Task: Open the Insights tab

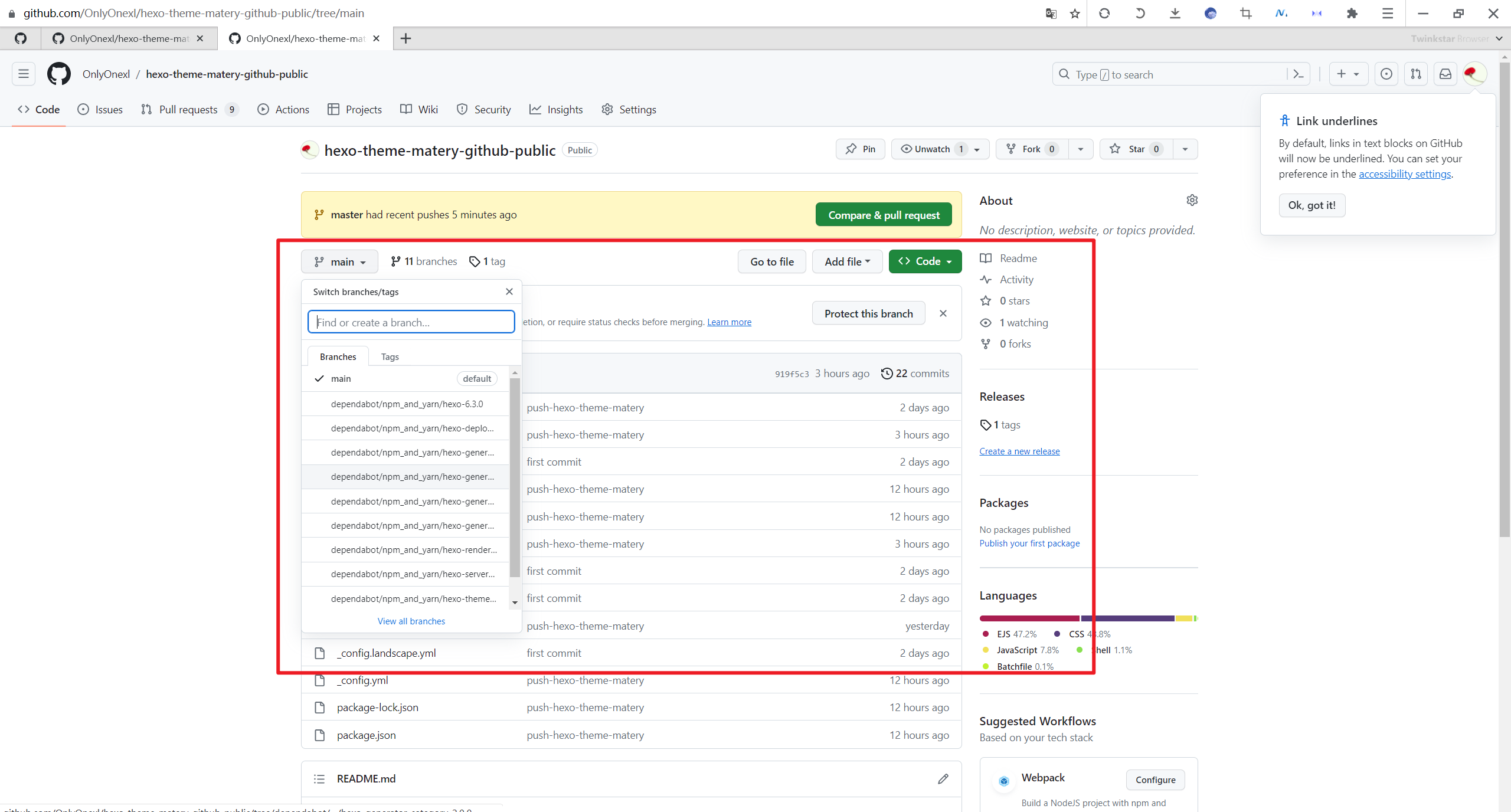Action: (556, 109)
